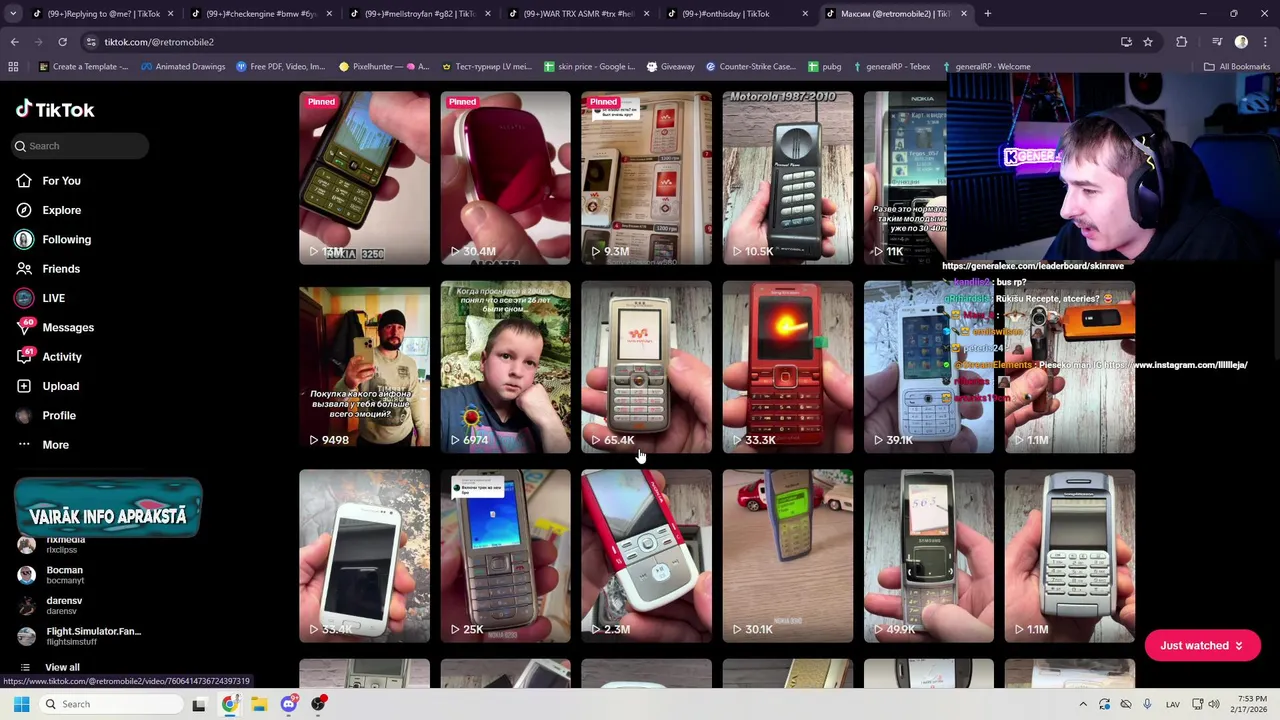Bookmark this page with star icon

[x=1148, y=42]
